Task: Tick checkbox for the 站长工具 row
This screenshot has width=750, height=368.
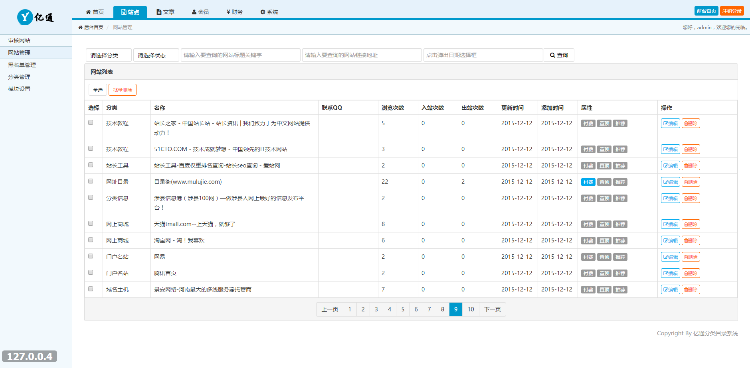Action: pos(90,165)
